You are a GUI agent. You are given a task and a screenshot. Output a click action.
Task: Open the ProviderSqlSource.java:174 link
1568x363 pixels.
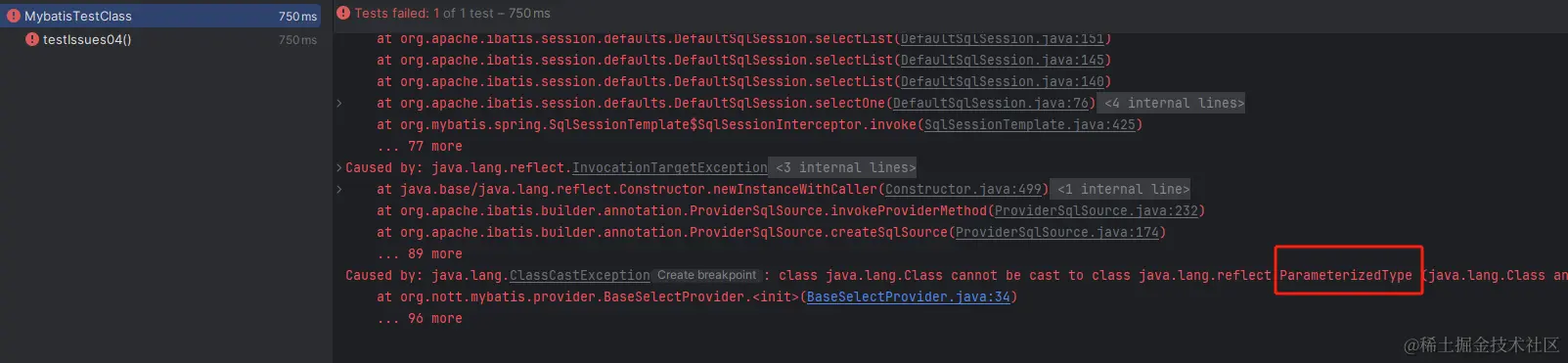tap(1056, 232)
